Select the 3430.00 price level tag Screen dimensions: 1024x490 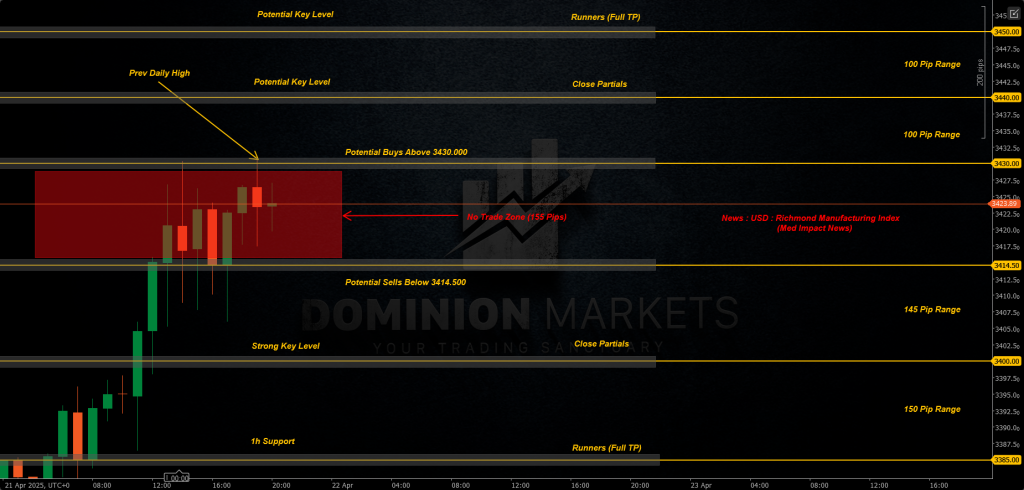[1006, 163]
